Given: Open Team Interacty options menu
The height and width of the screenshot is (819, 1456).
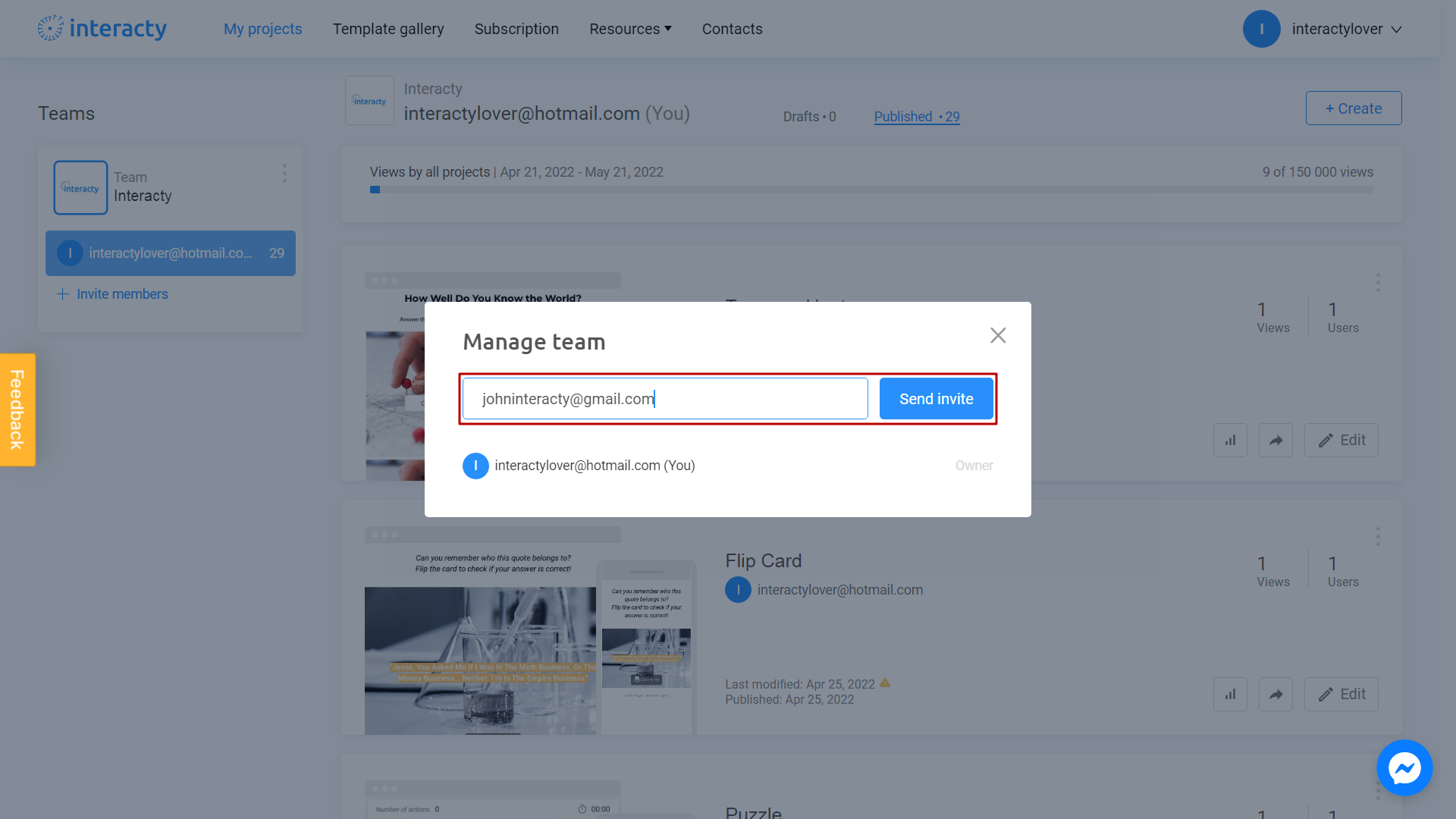Looking at the screenshot, I should 284,174.
